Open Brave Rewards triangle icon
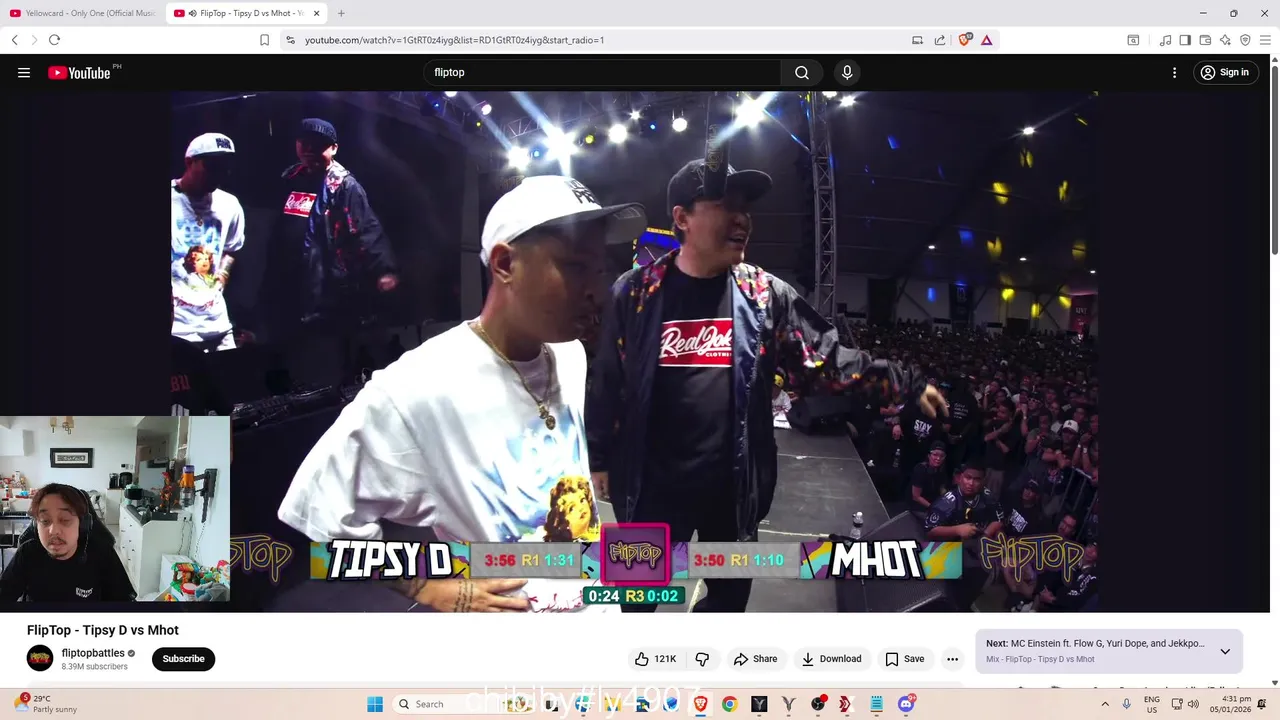The image size is (1280, 720). pyautogui.click(x=986, y=40)
